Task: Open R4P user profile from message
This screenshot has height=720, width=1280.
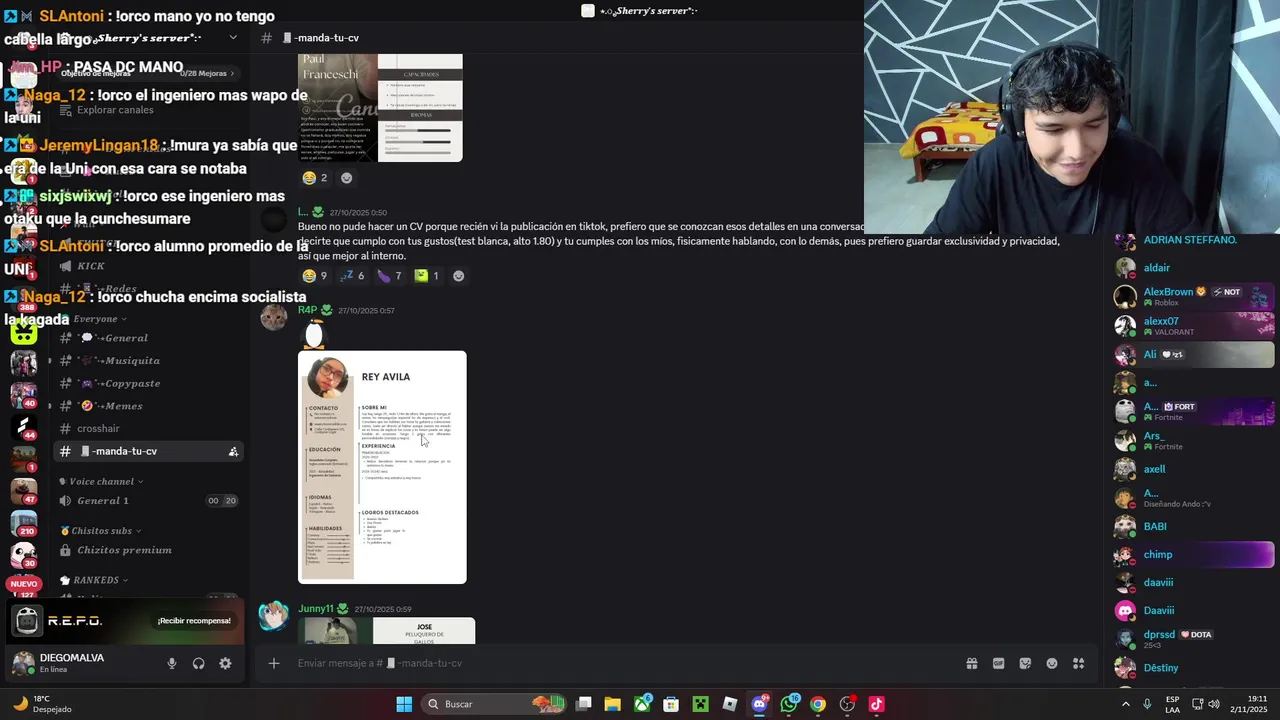Action: [307, 310]
